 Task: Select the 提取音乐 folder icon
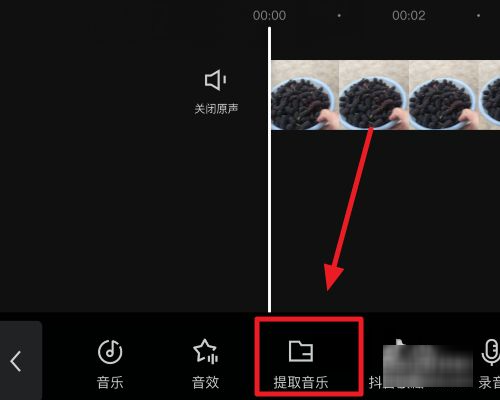pos(301,351)
